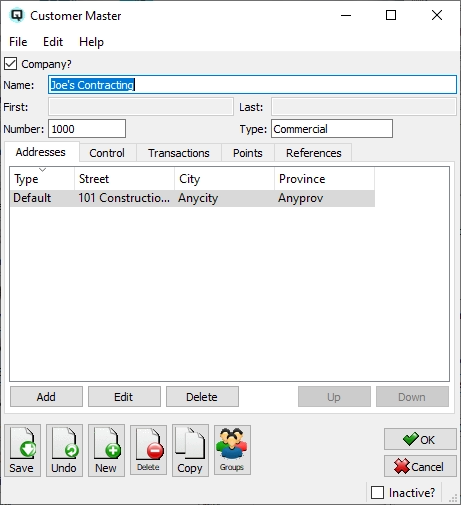Click the red Delete record icon
This screenshot has height=505, width=461.
(x=148, y=450)
